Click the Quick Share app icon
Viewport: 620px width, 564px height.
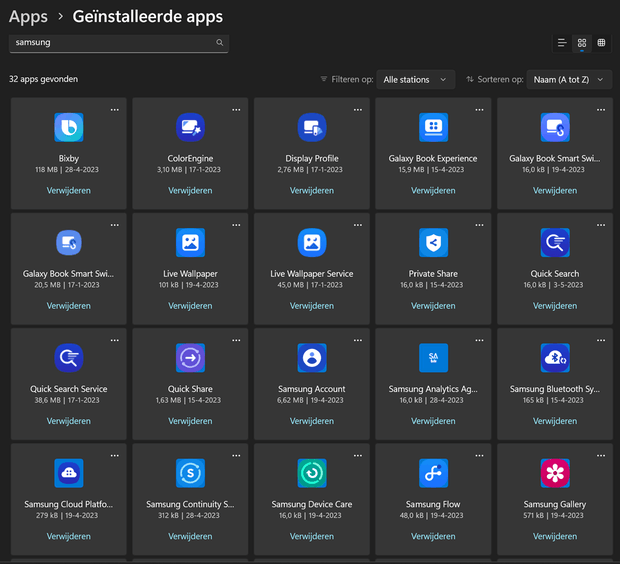190,358
